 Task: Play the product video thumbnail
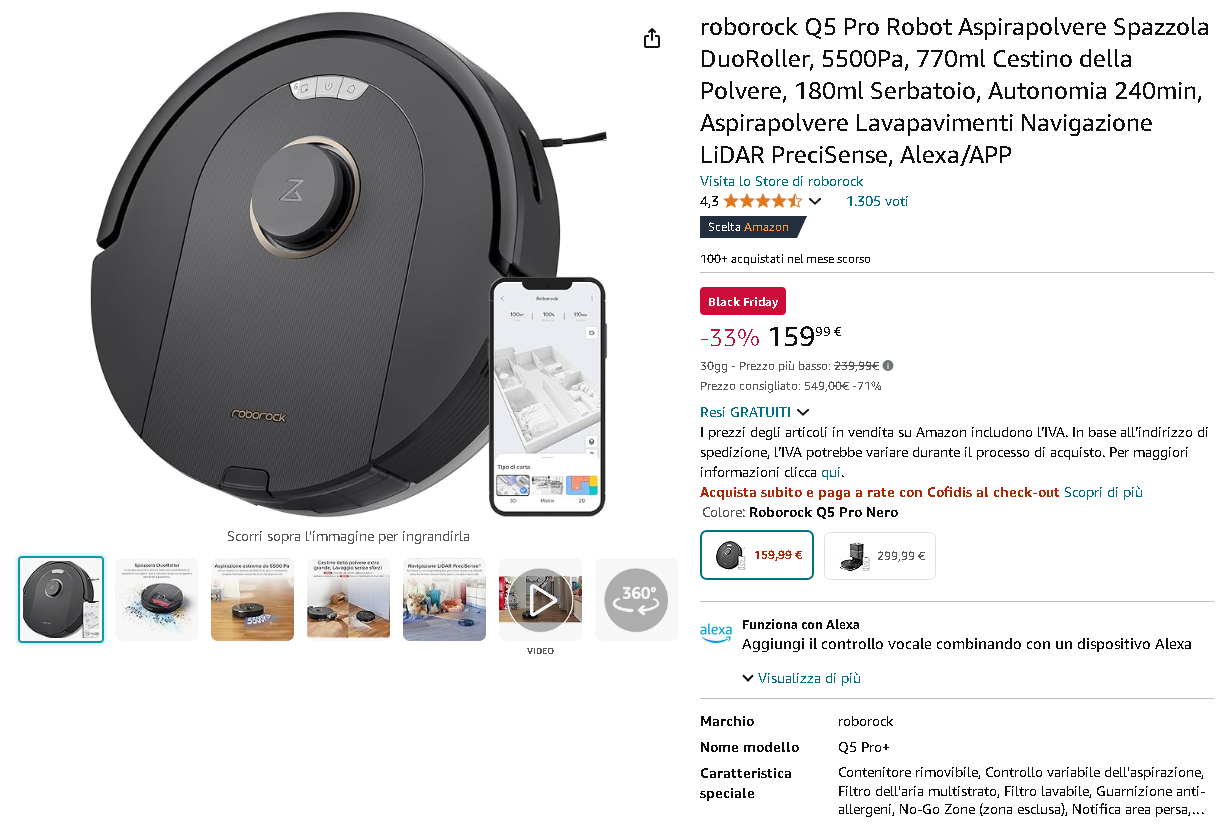541,599
